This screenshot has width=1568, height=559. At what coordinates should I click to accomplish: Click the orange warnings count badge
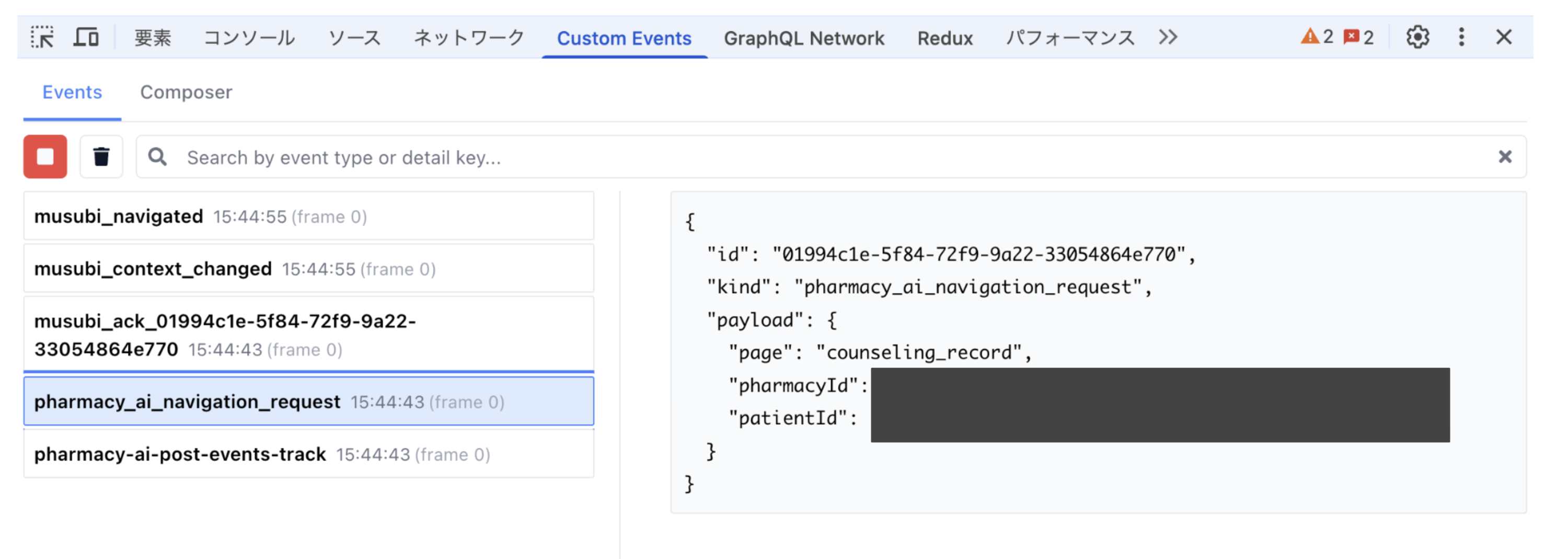[1317, 37]
